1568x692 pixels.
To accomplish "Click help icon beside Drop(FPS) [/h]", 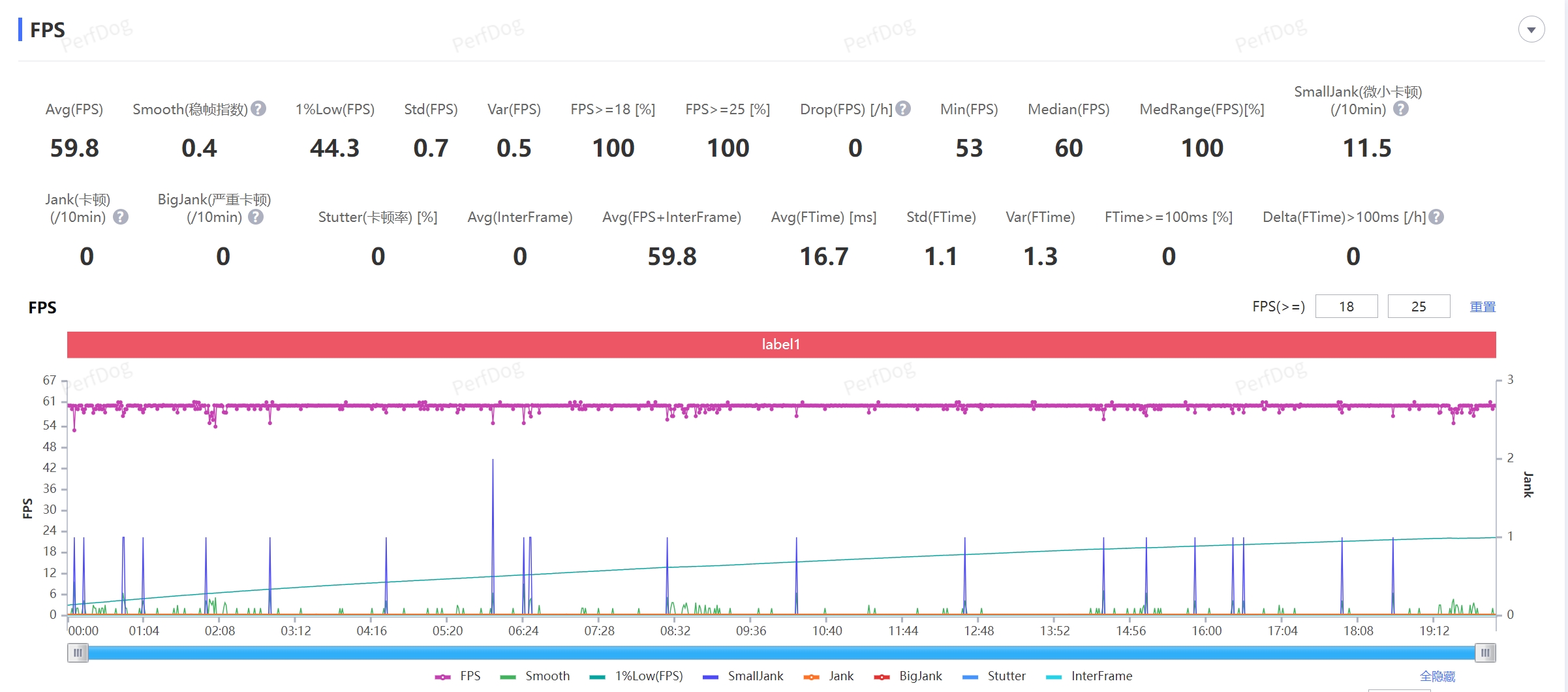I will (903, 109).
